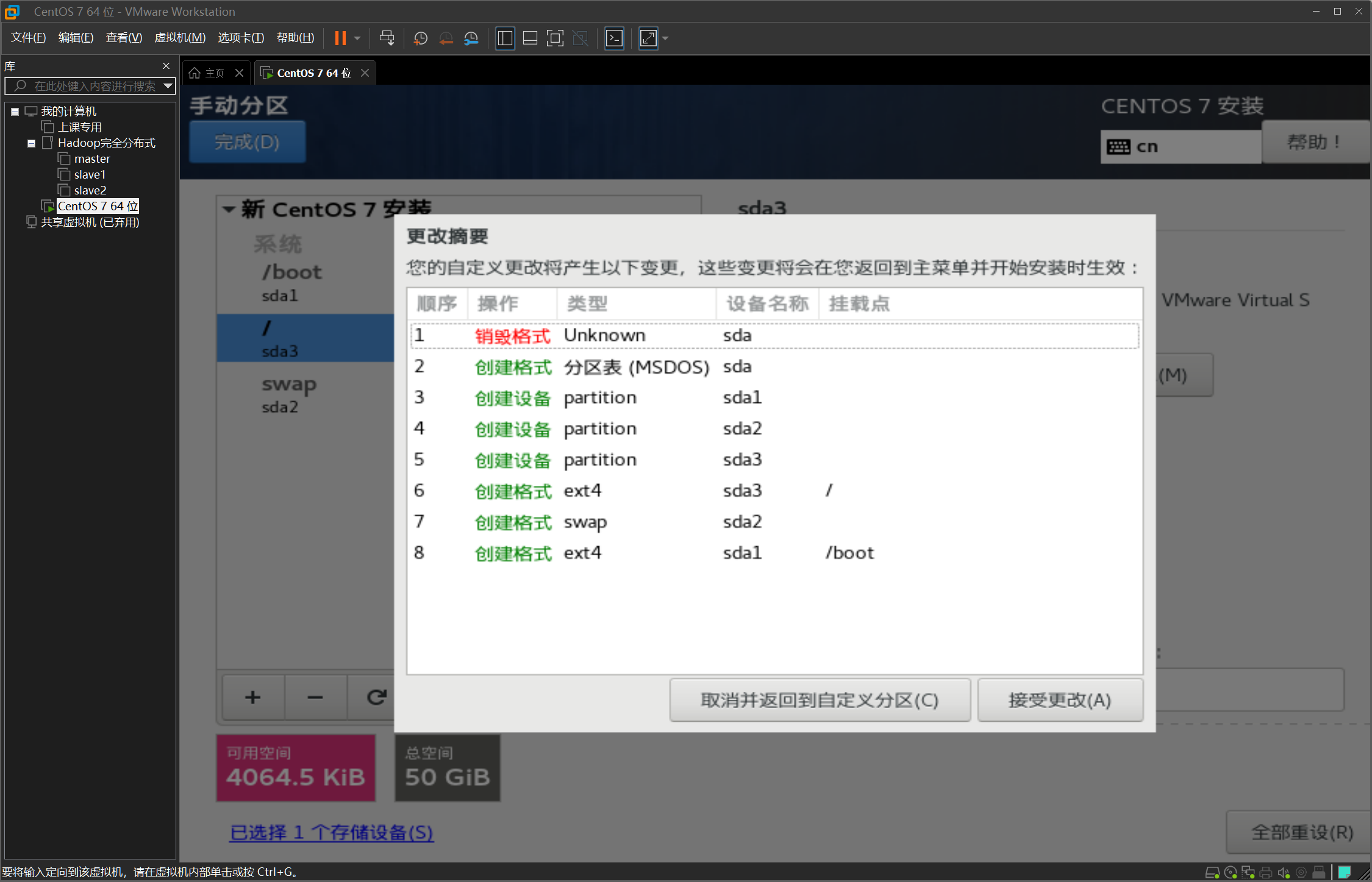Viewport: 1372px width, 882px height.
Task: Open the 文件(F) menu
Action: (x=28, y=38)
